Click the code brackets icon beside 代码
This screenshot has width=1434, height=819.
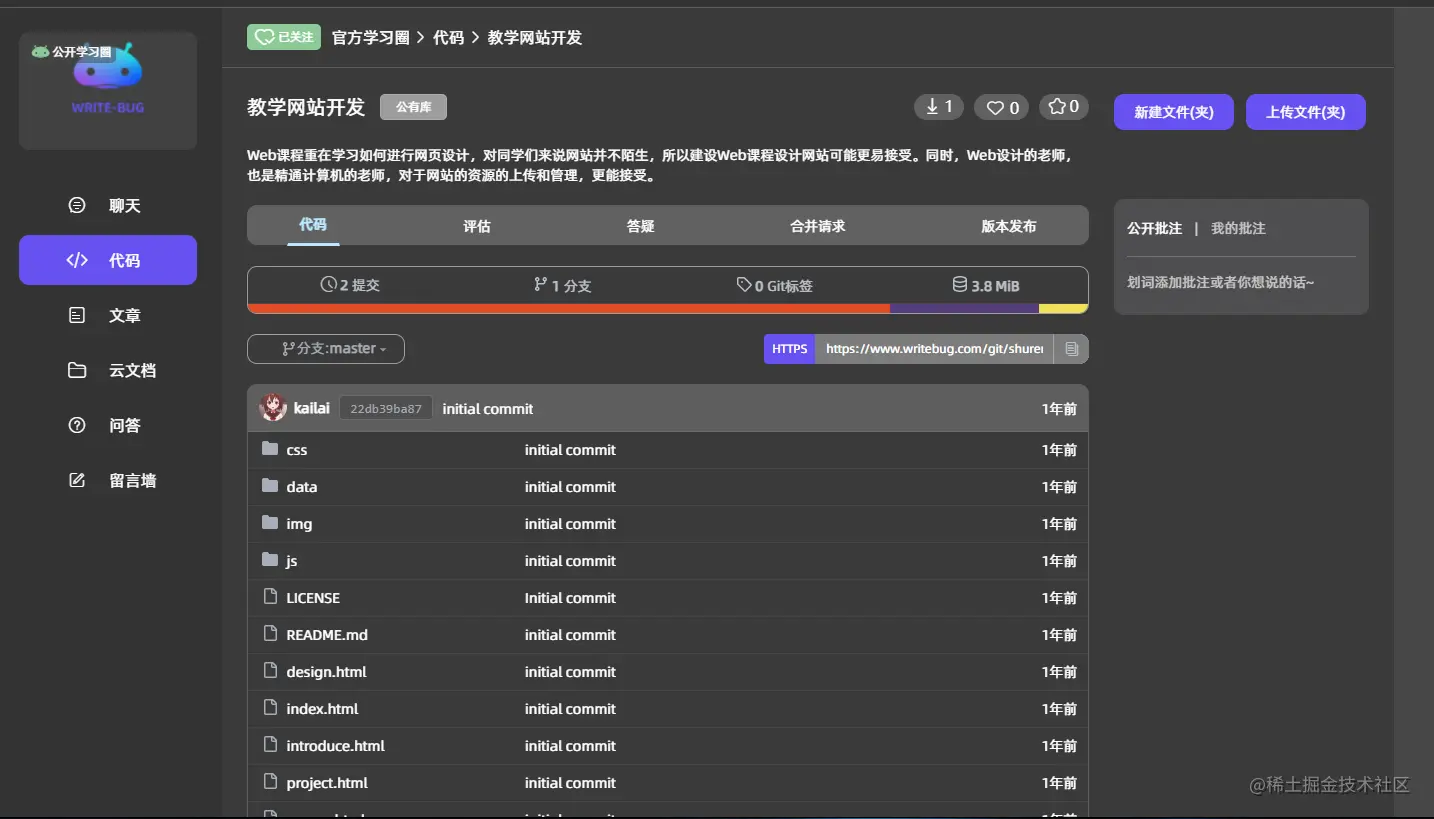coord(77,260)
